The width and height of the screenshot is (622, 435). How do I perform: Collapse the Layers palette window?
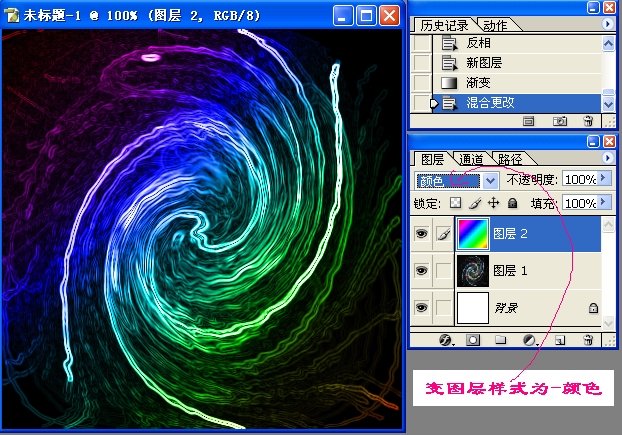(x=593, y=141)
